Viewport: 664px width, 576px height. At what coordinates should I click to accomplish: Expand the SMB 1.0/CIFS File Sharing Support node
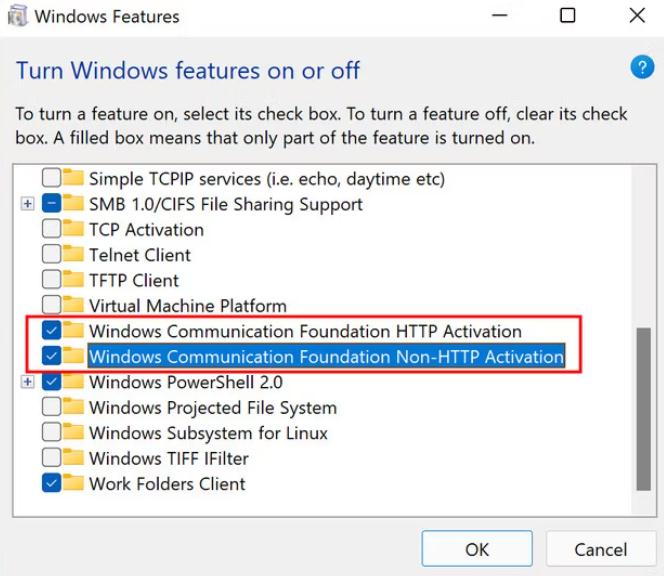(27, 204)
